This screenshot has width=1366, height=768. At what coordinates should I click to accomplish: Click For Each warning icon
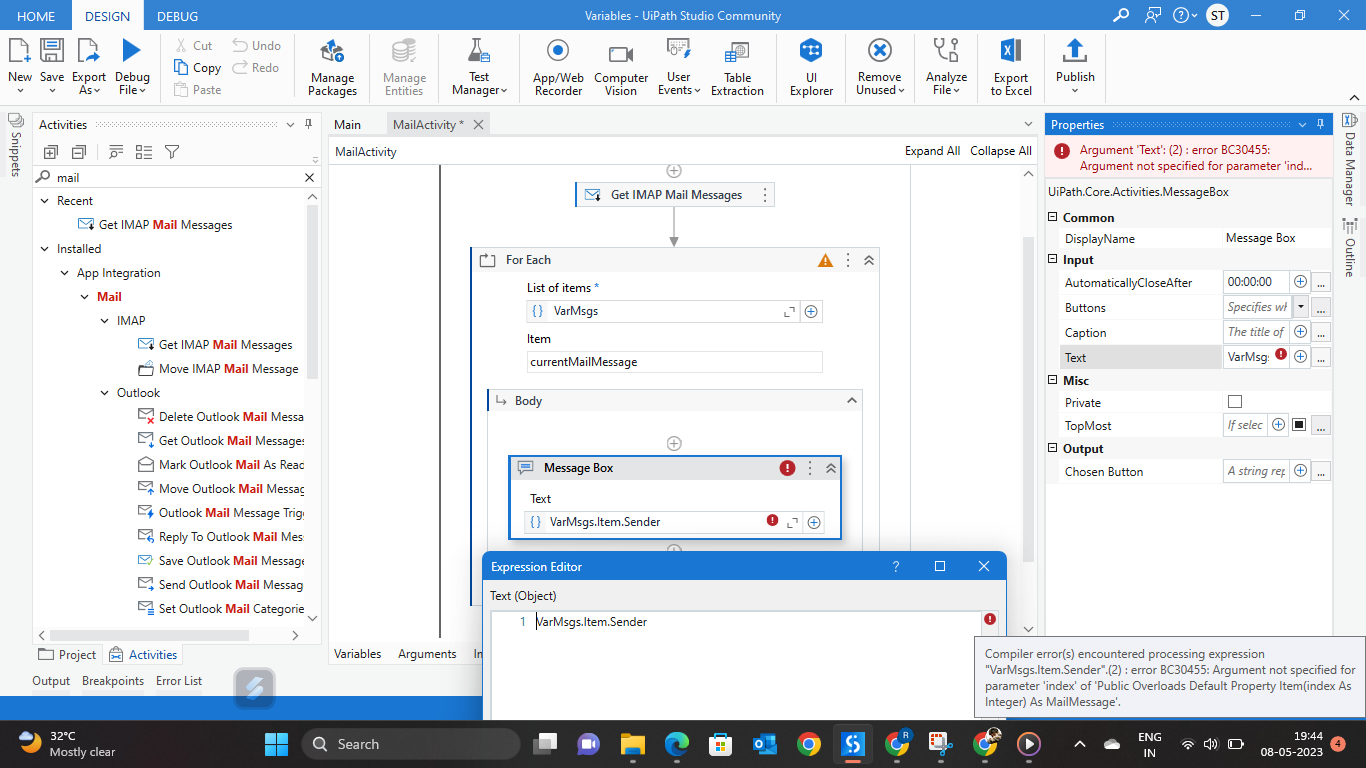click(825, 260)
